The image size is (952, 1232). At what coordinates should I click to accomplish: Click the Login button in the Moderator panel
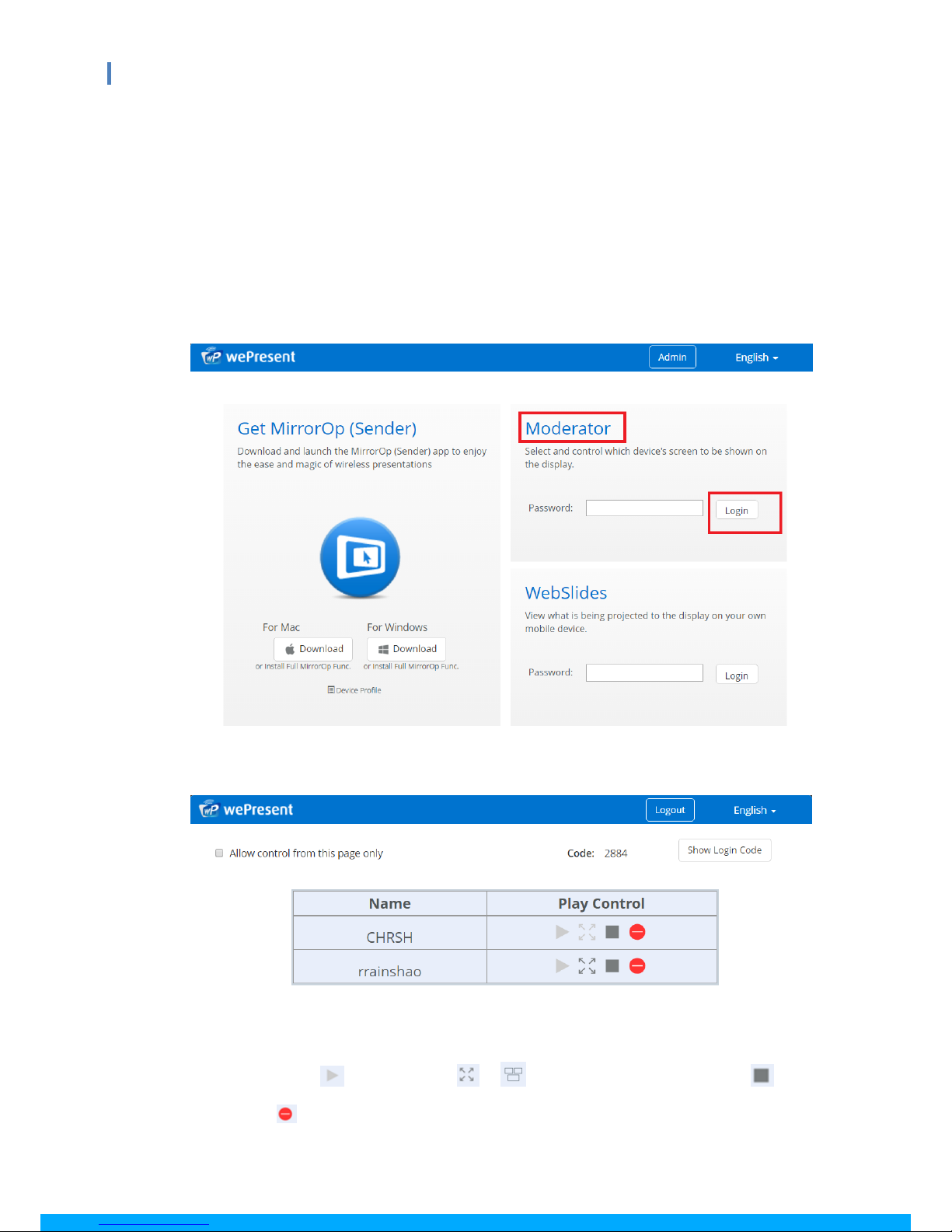point(736,511)
